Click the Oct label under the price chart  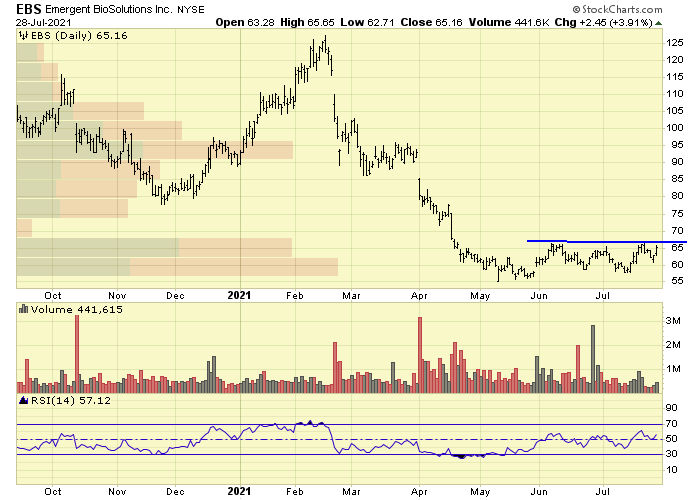tap(53, 296)
